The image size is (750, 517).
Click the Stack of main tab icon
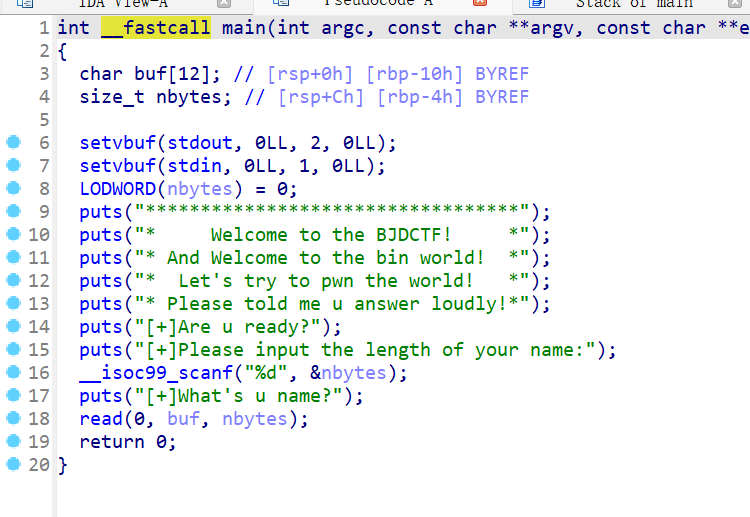click(x=537, y=4)
